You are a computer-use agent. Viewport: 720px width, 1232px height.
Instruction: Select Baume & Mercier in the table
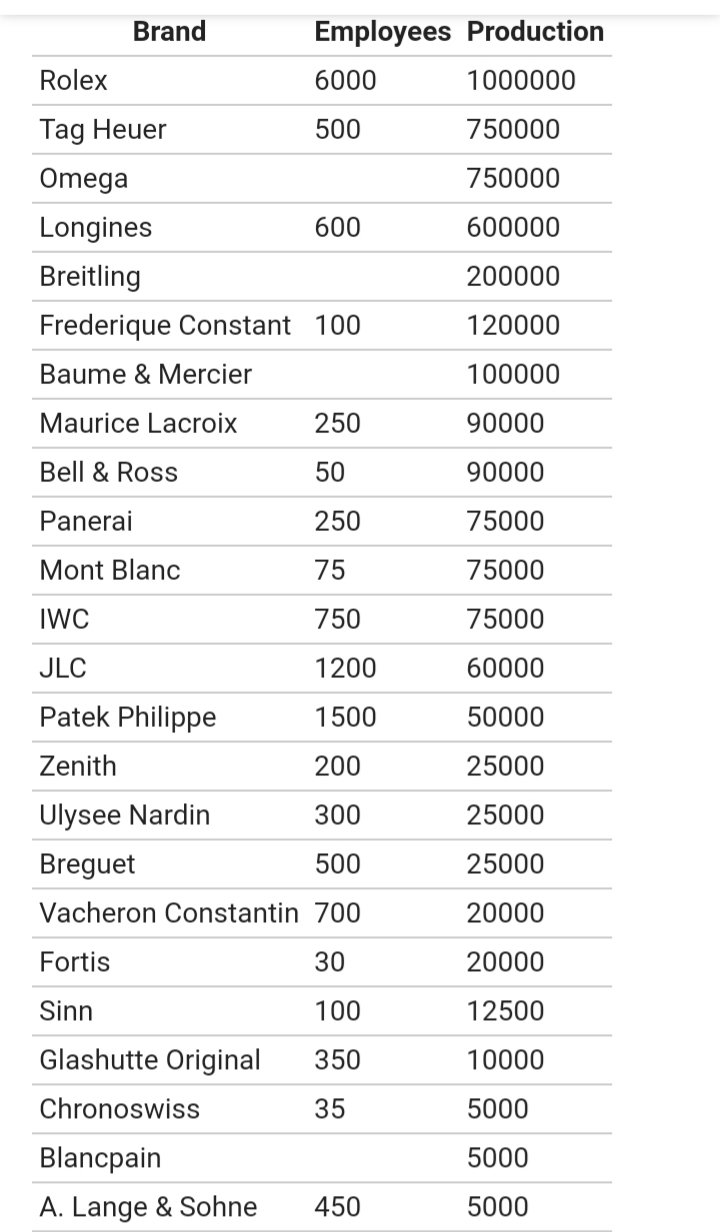pyautogui.click(x=146, y=375)
